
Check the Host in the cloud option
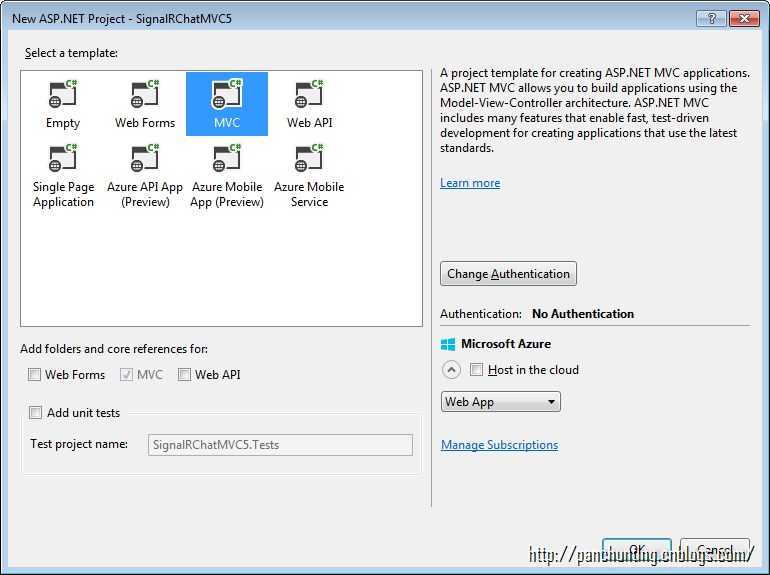click(x=476, y=369)
